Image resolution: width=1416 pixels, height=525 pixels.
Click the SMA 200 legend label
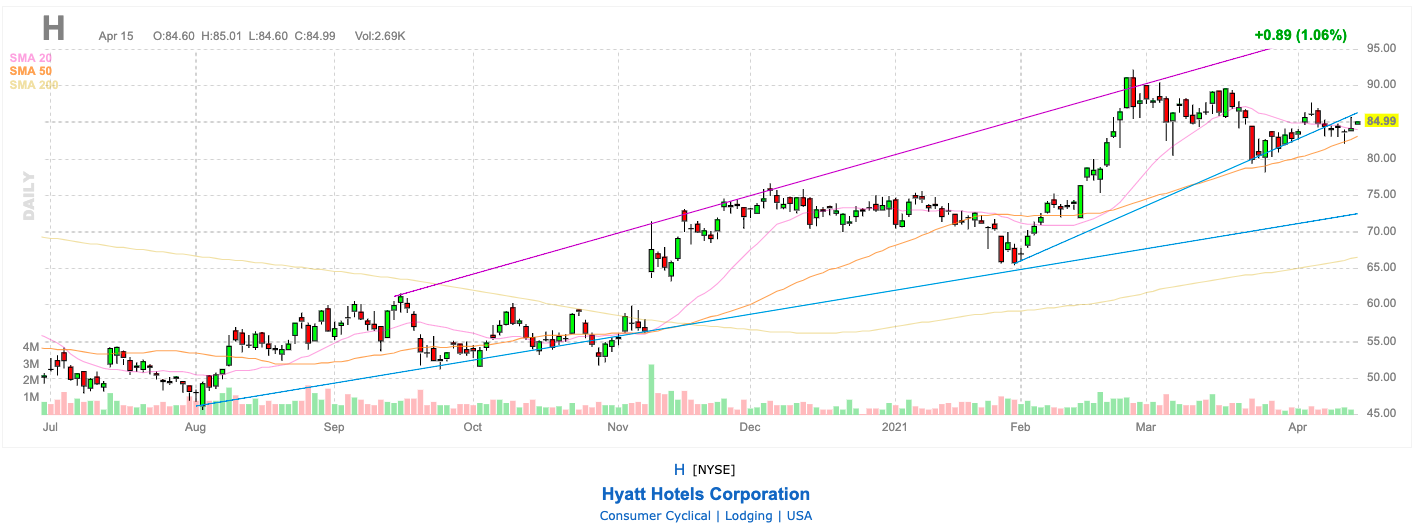(x=34, y=85)
